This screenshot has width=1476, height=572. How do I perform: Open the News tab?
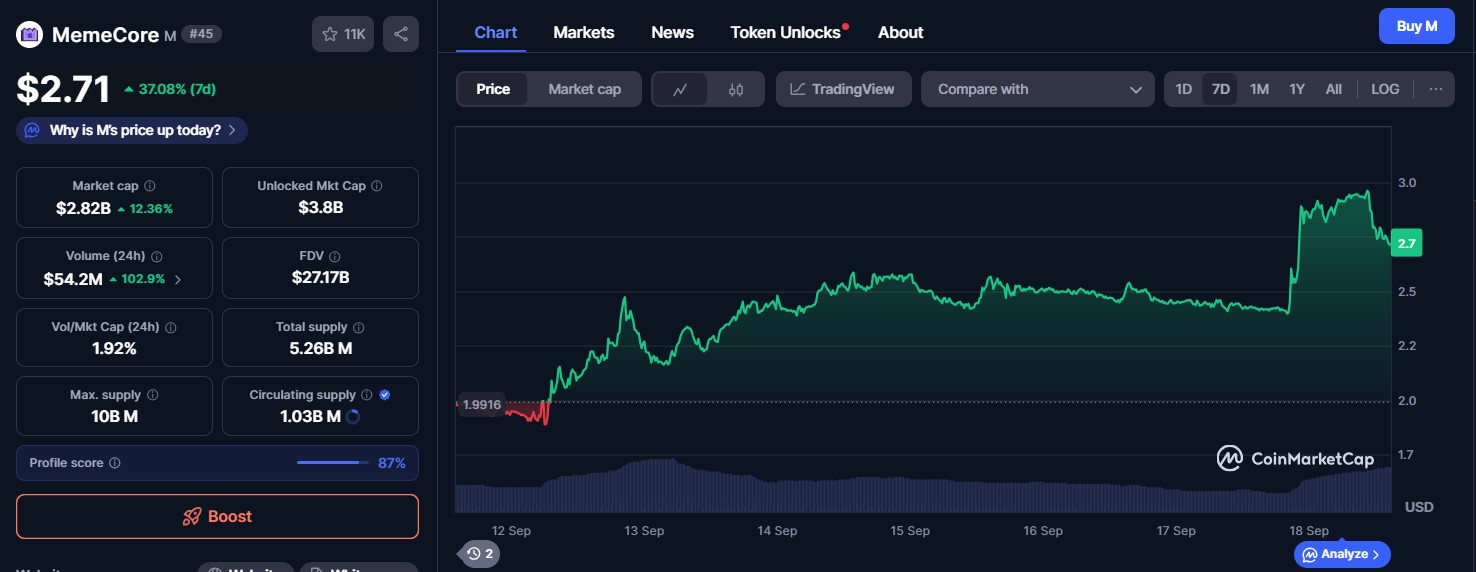672,32
